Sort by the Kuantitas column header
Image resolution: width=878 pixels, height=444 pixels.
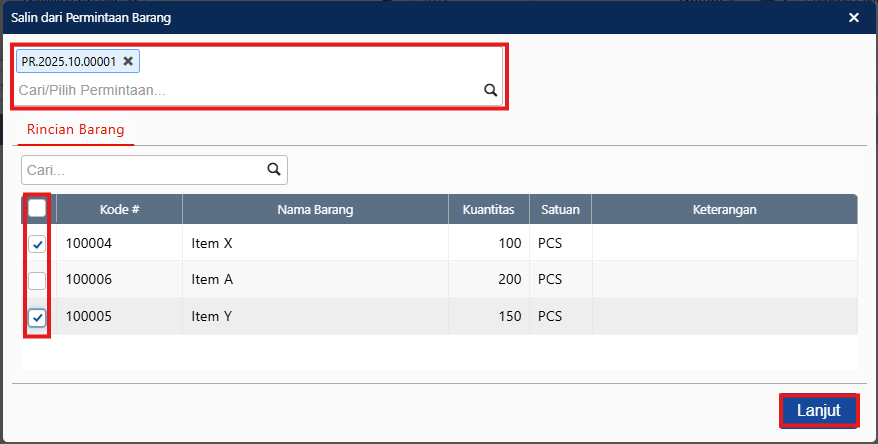488,209
